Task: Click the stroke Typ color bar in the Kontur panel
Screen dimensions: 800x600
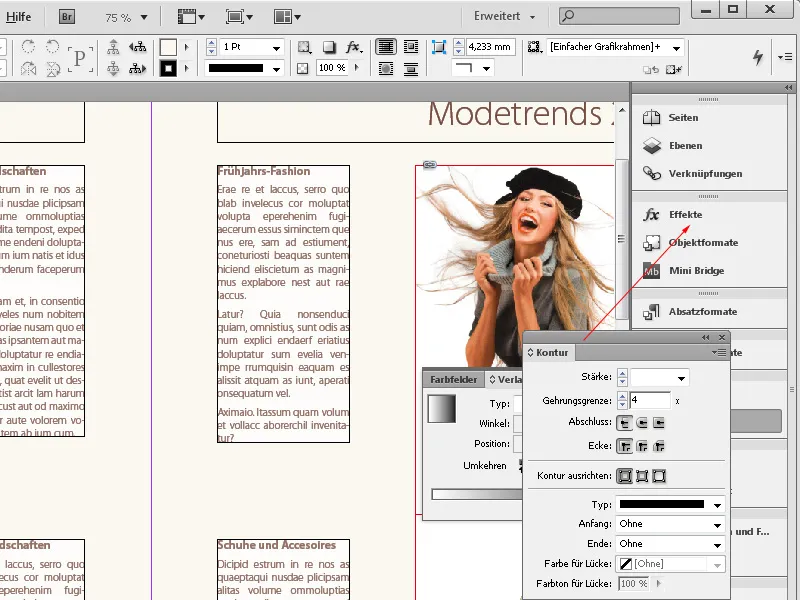Action: coord(664,504)
